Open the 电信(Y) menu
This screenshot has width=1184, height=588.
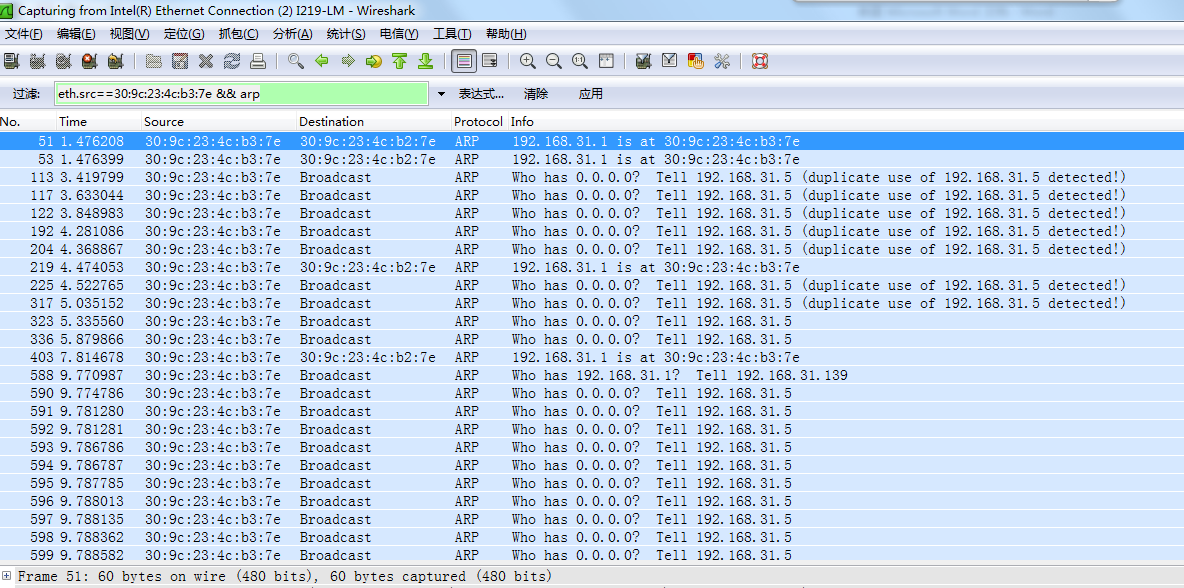399,34
